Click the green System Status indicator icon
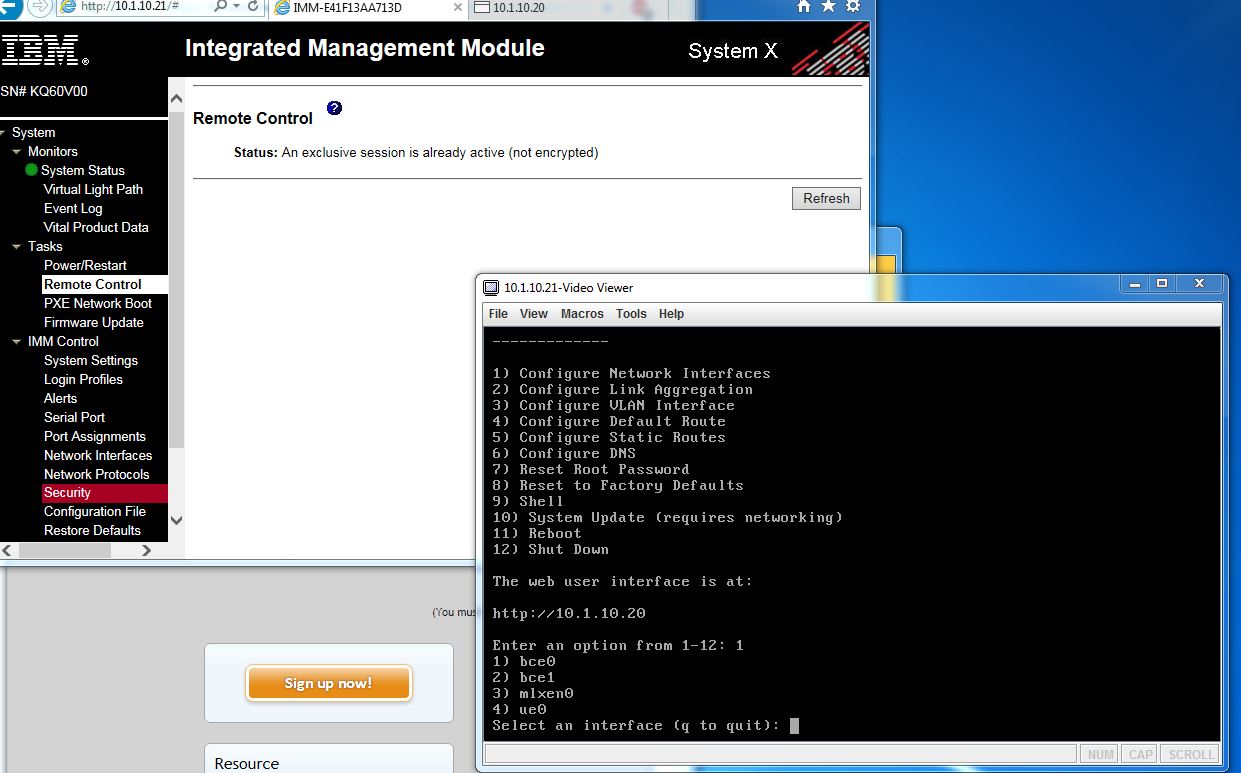 [x=31, y=170]
